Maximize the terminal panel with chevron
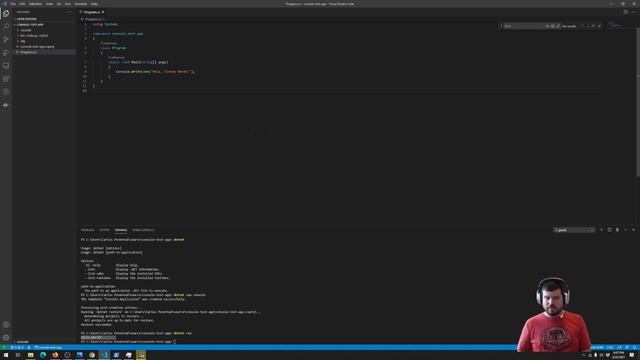This screenshot has width=640, height=360. click(625, 230)
